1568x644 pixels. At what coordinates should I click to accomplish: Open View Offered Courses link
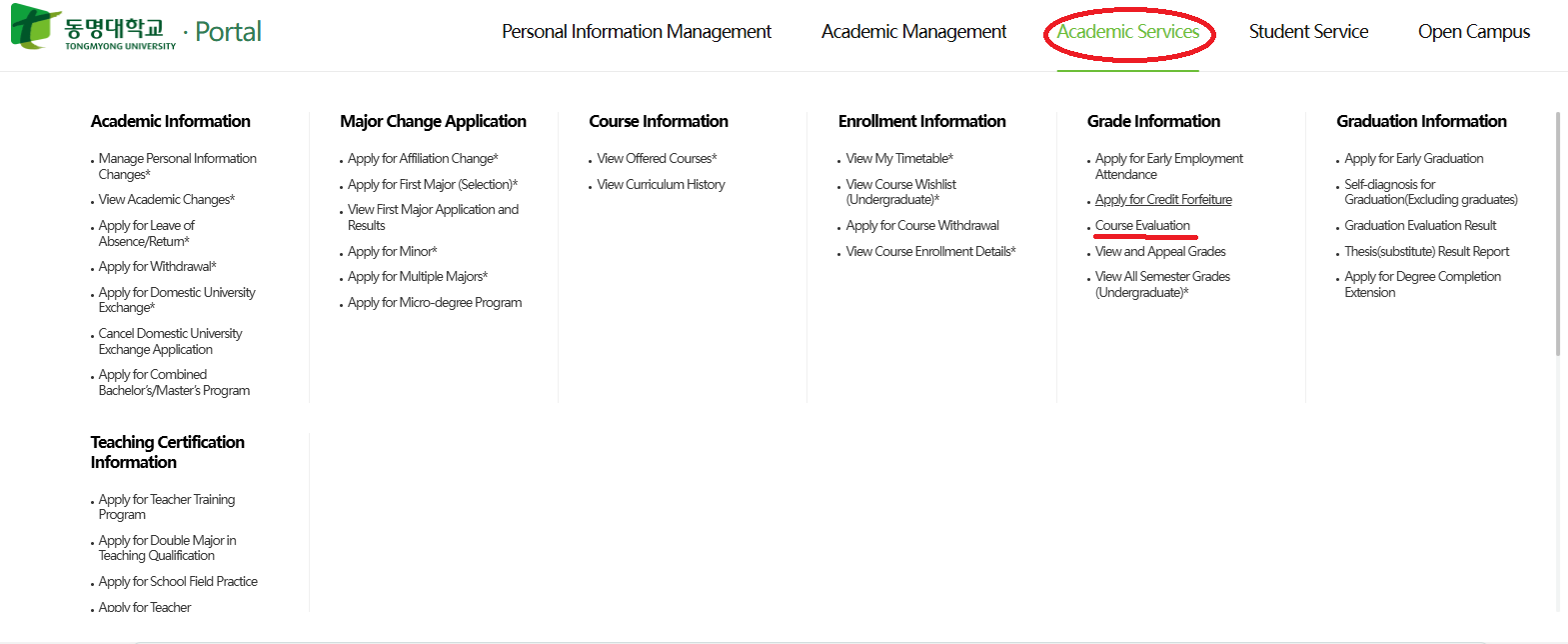pos(656,159)
